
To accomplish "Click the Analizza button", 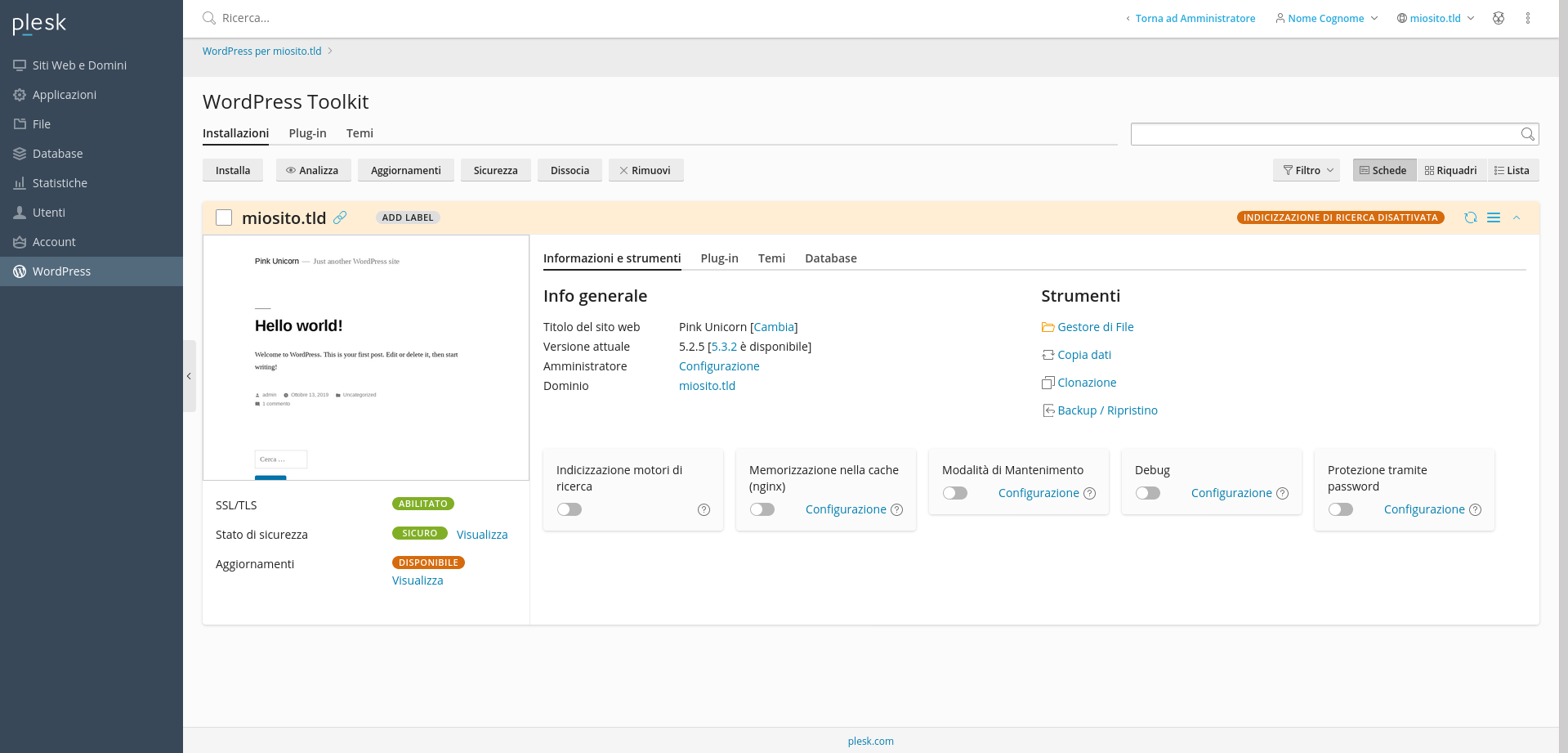I will point(314,170).
